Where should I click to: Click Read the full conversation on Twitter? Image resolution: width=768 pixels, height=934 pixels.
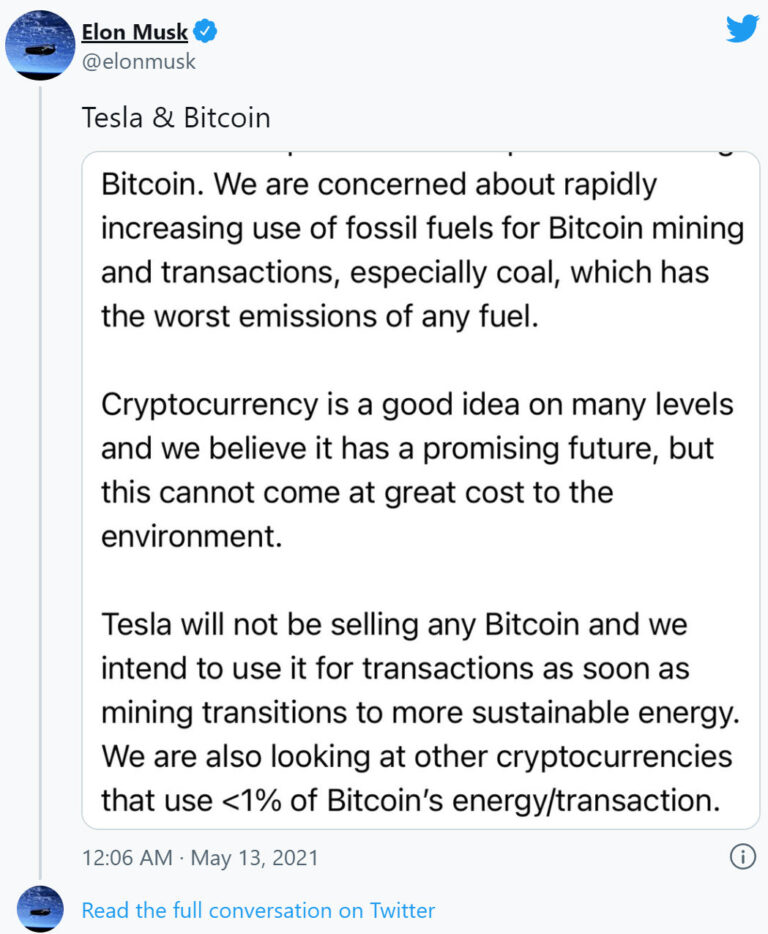258,910
